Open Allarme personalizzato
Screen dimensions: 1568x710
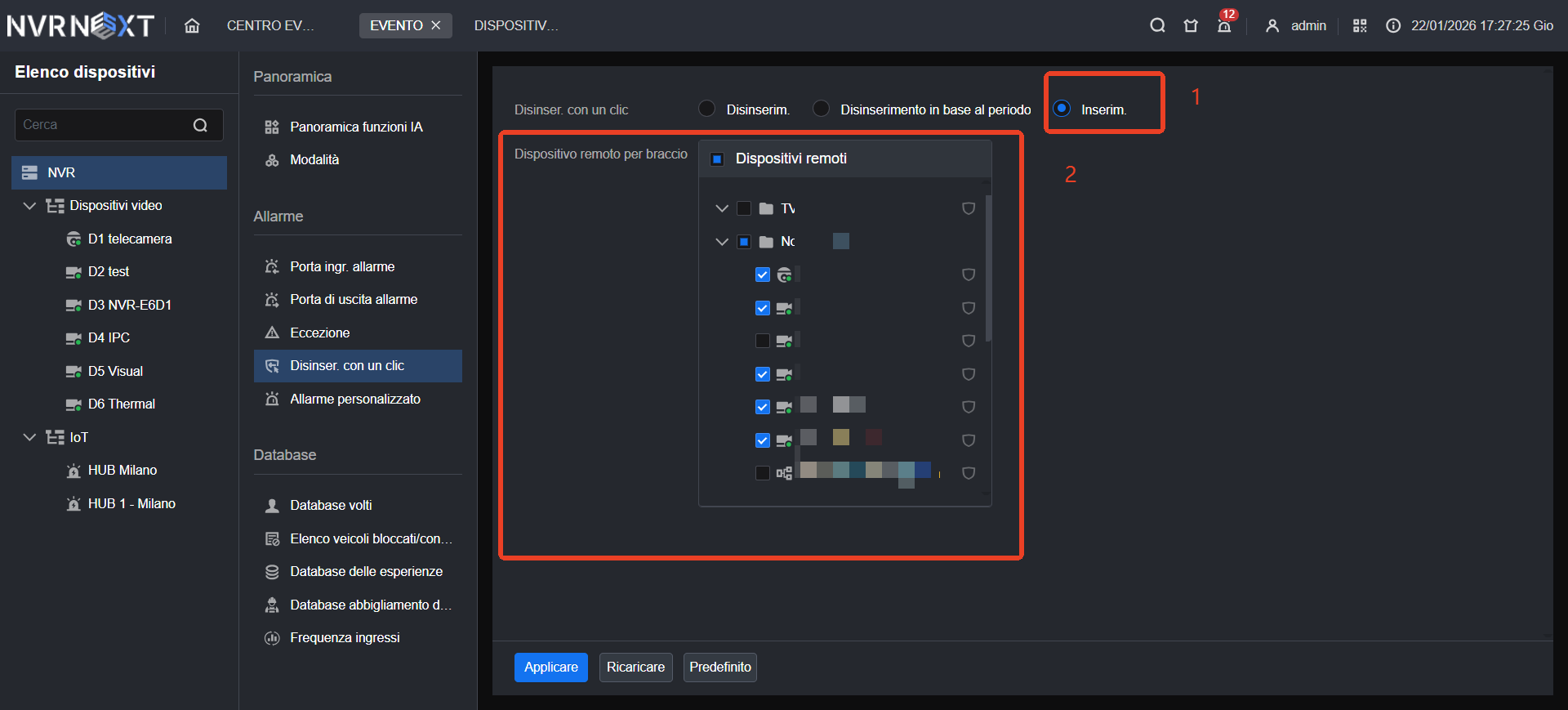coord(358,399)
